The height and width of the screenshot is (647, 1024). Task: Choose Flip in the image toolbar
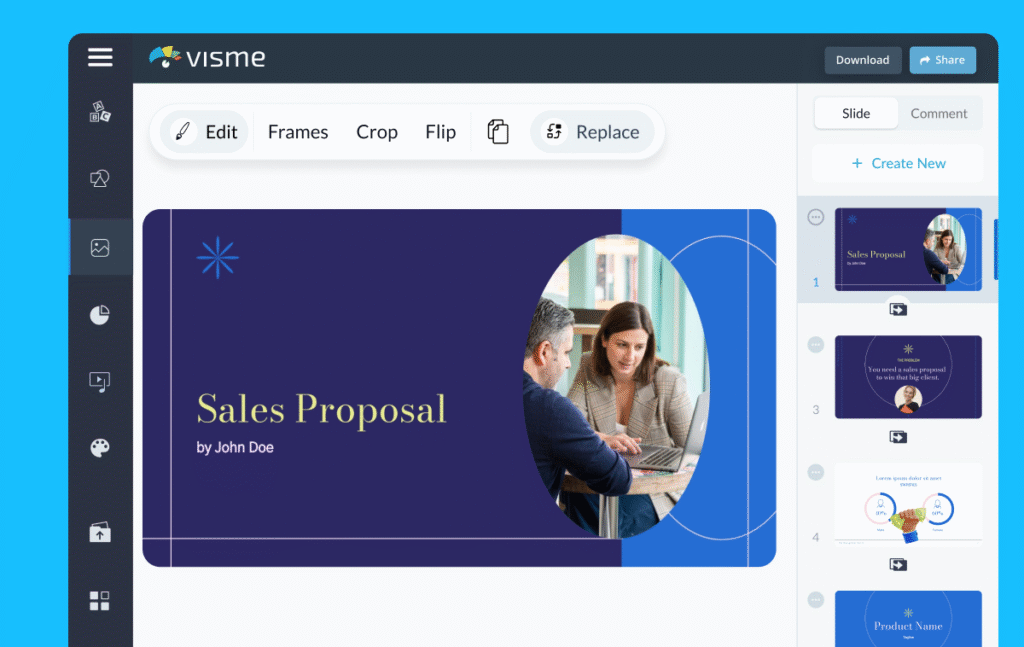point(441,132)
